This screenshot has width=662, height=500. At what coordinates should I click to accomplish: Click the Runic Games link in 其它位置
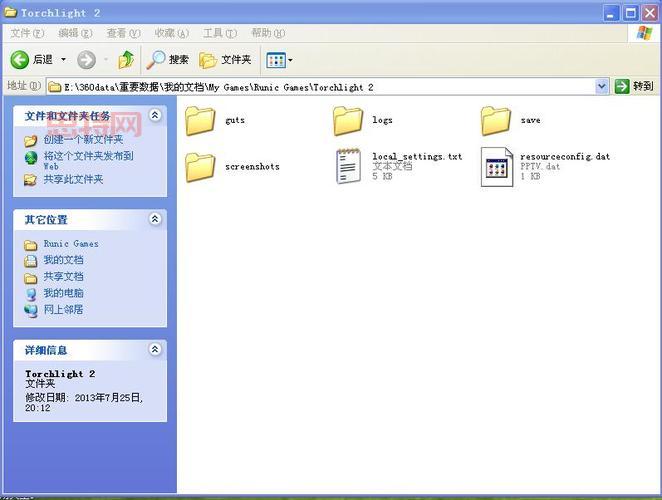(x=71, y=244)
